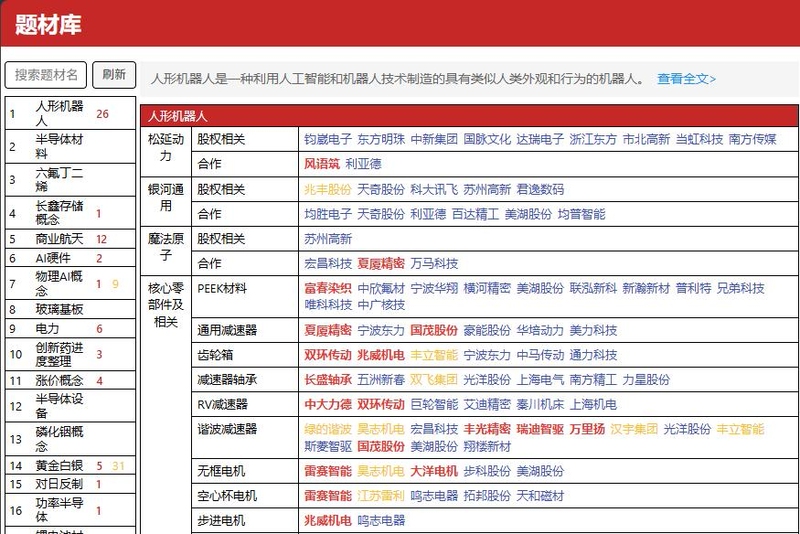This screenshot has width=800, height=534.
Task: Open 国茂股份 in the 通用减速器 row
Action: coord(434,330)
